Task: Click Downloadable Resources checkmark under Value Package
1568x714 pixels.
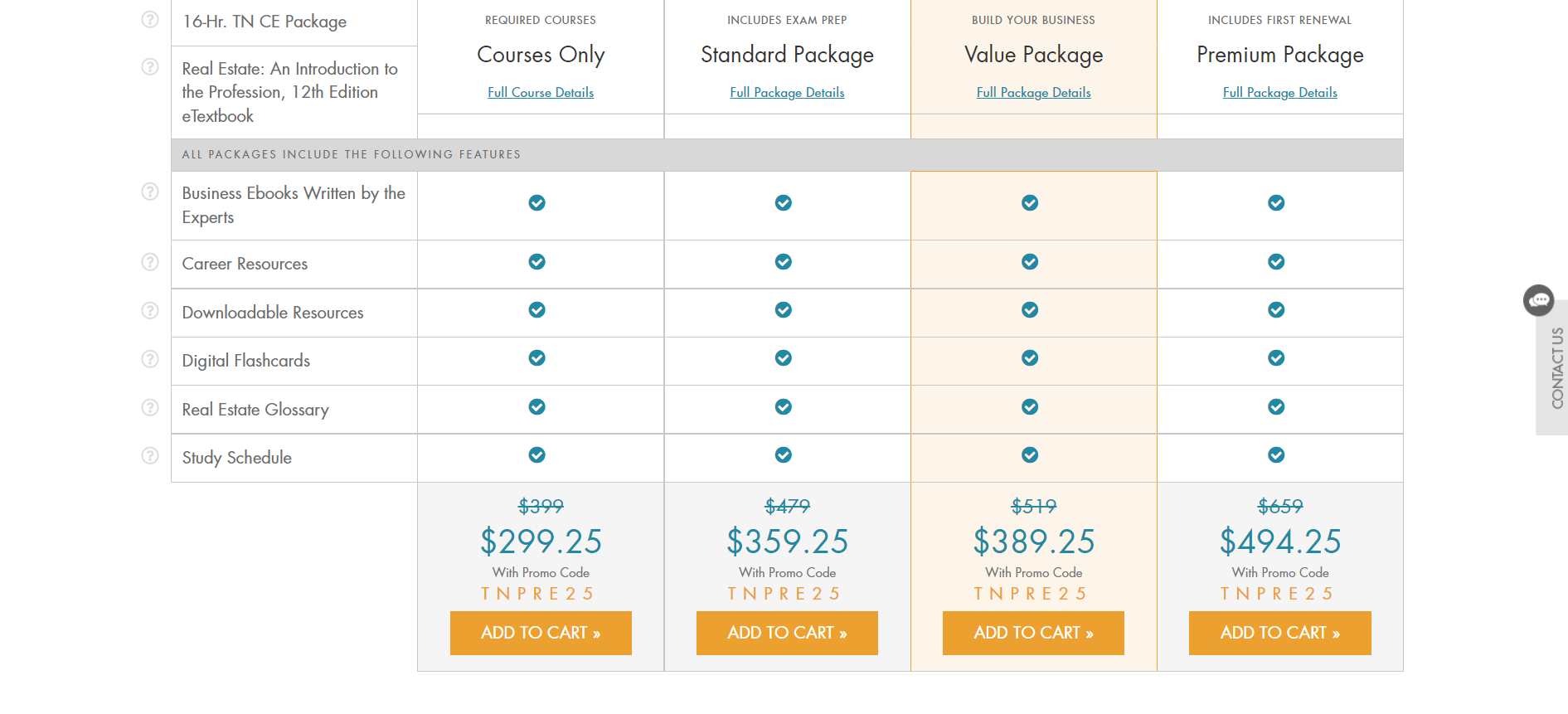Action: [x=1030, y=309]
